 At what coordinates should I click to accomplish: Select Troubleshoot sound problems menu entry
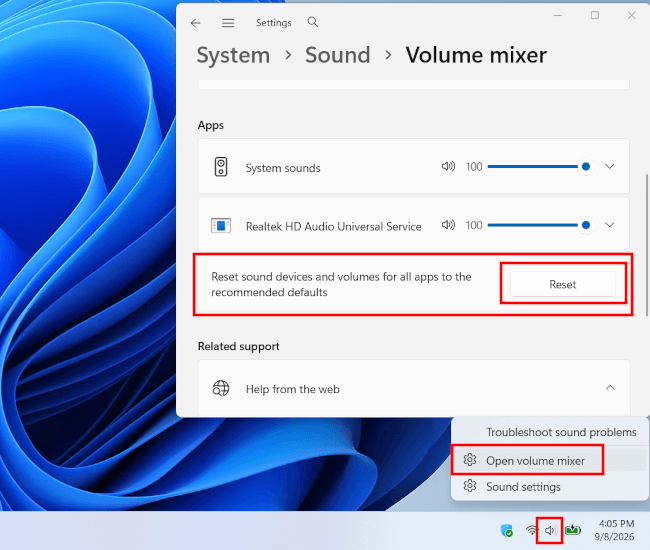(561, 432)
